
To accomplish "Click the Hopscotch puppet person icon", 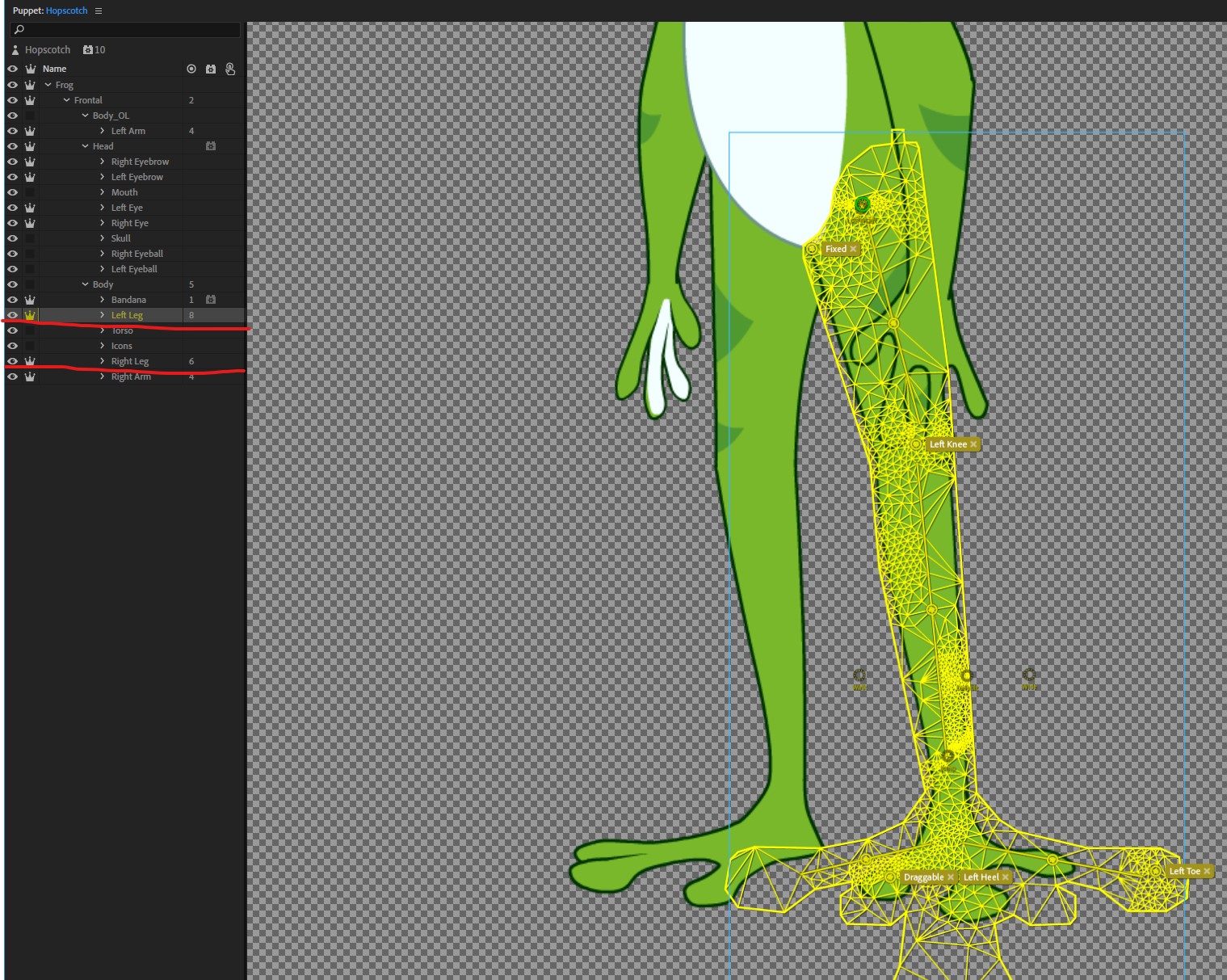I will click(14, 49).
